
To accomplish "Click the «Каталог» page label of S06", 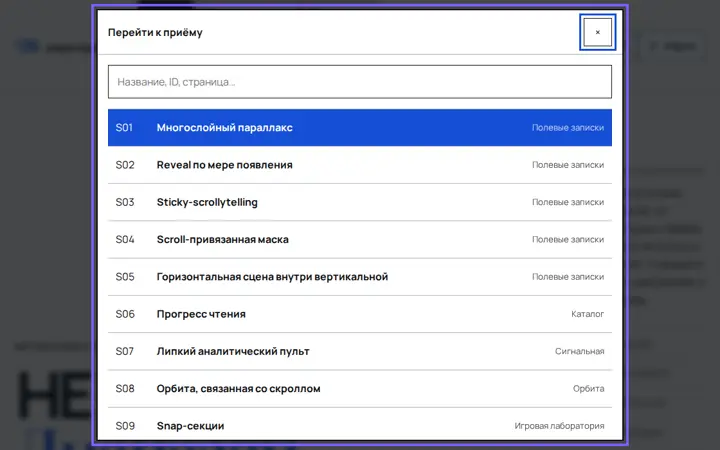I will [x=587, y=314].
